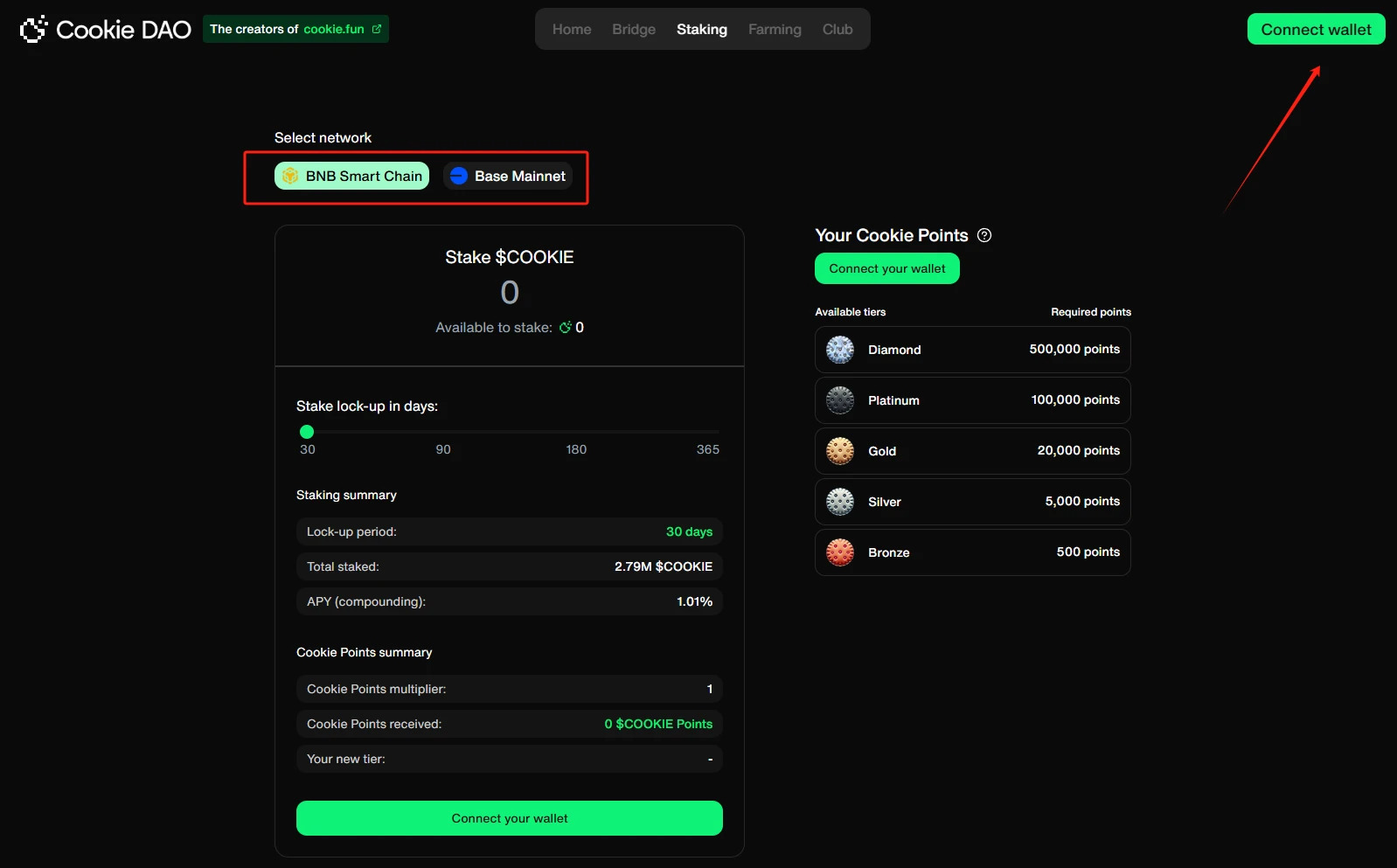Select the BNB Smart Chain network

[x=351, y=176]
